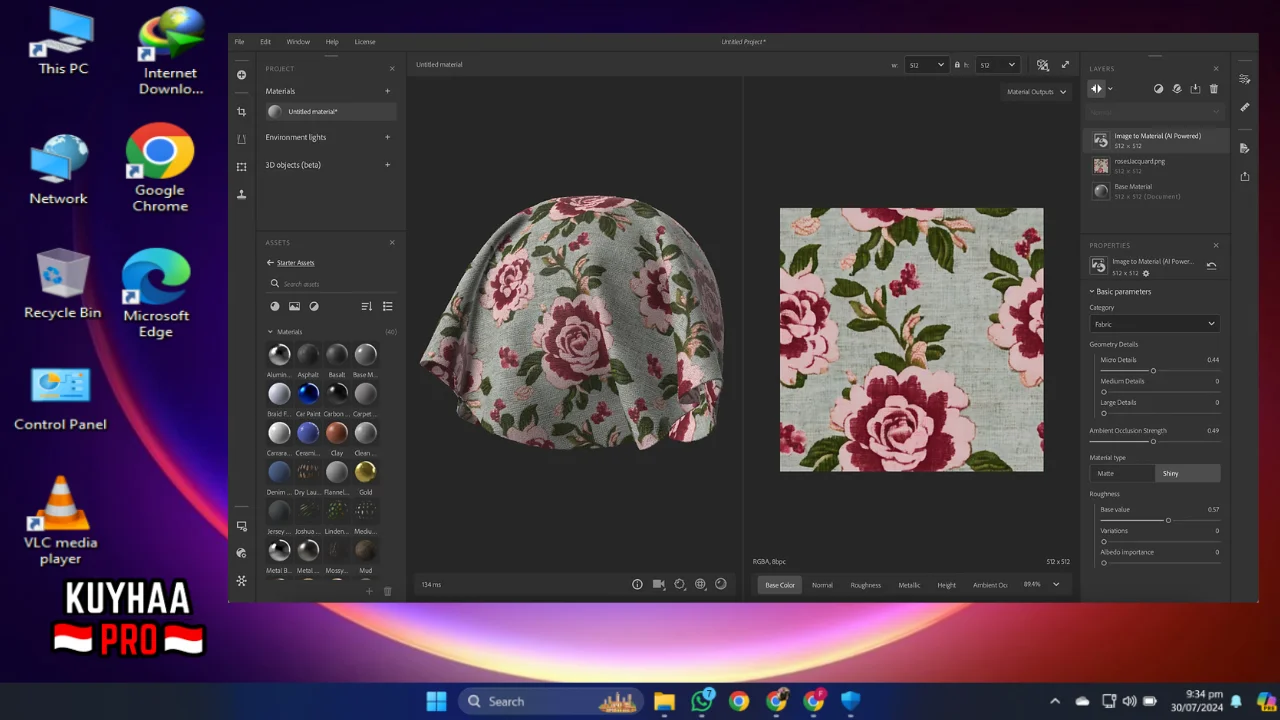
Task: Select the Crop tool in left toolbar
Action: 241,112
